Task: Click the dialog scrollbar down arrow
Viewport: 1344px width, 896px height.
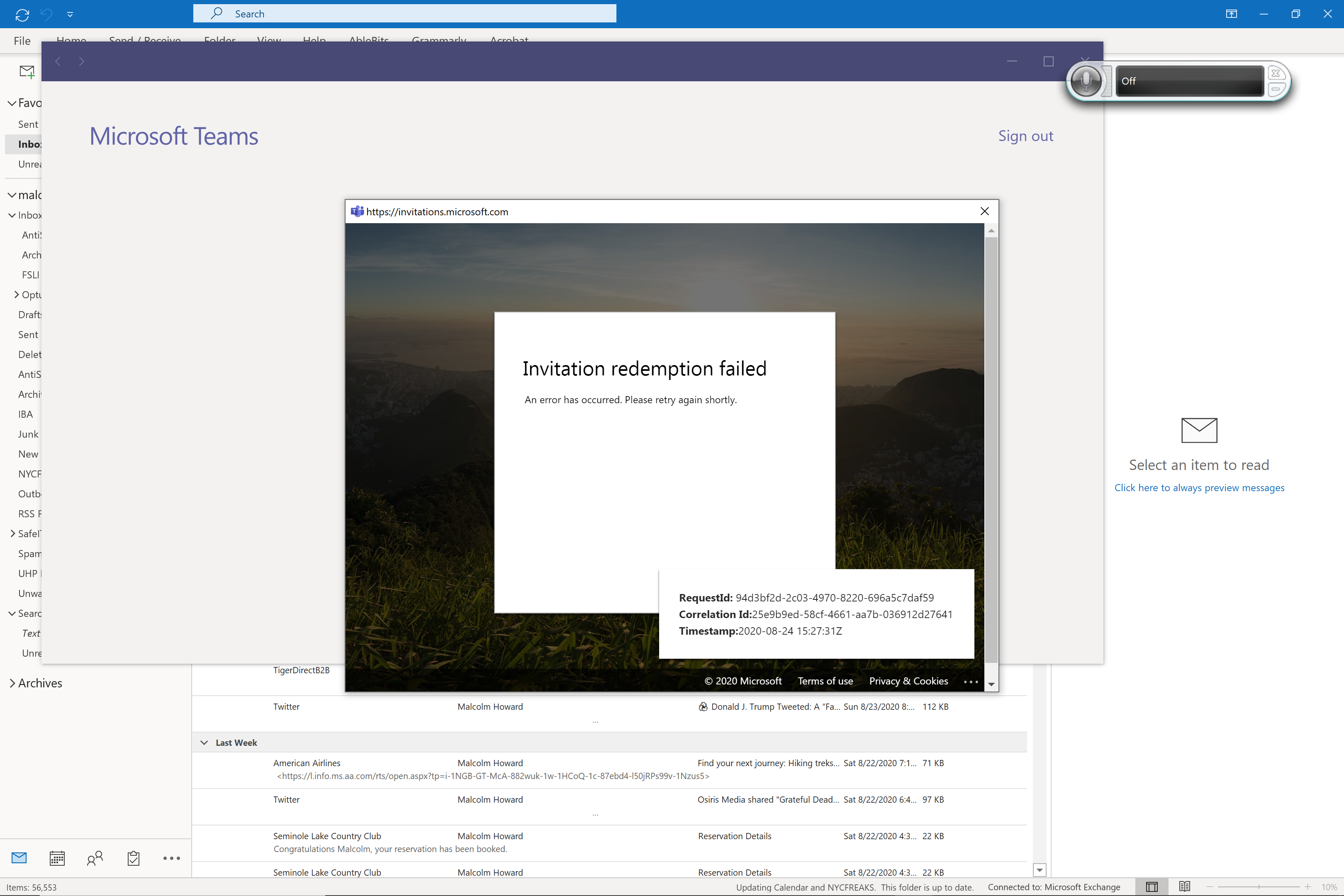Action: 991,684
